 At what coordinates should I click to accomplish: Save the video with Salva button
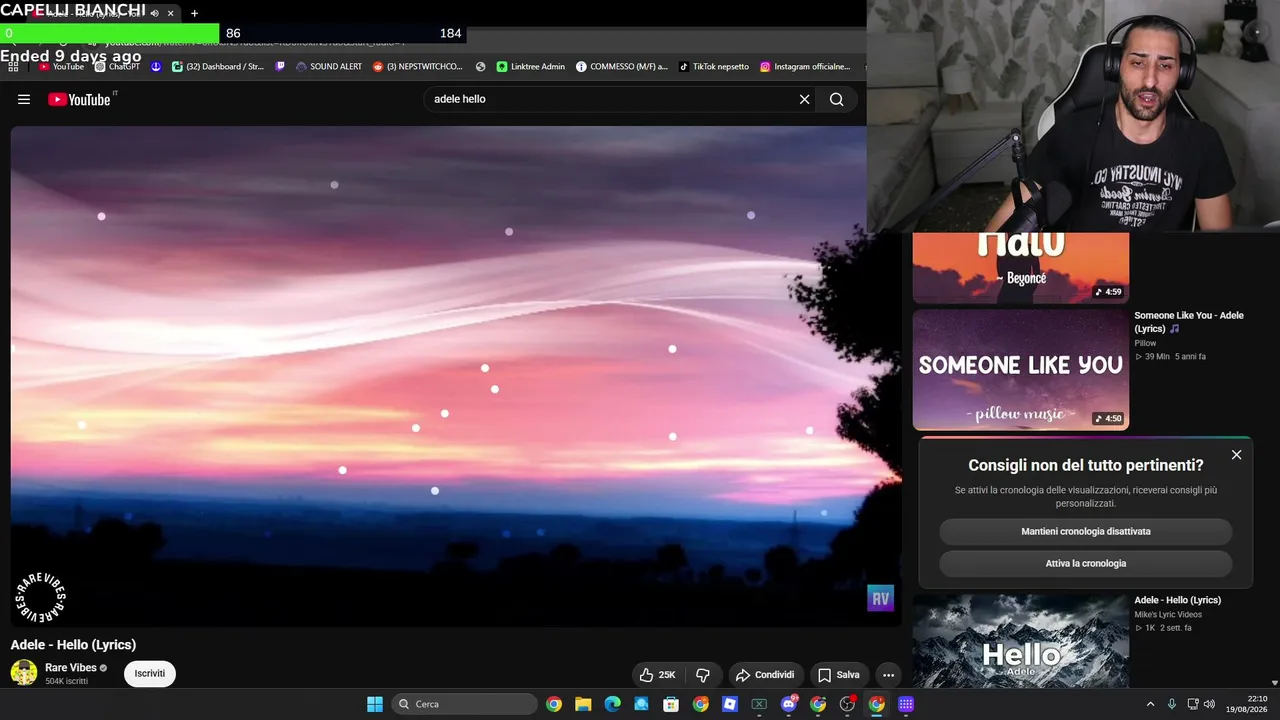coord(838,675)
